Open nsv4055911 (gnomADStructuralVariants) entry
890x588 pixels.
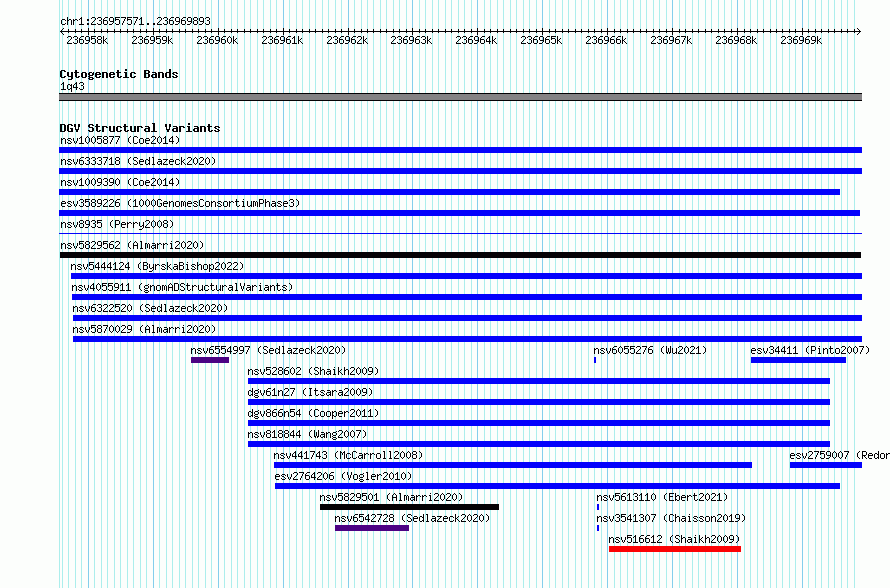(467, 297)
